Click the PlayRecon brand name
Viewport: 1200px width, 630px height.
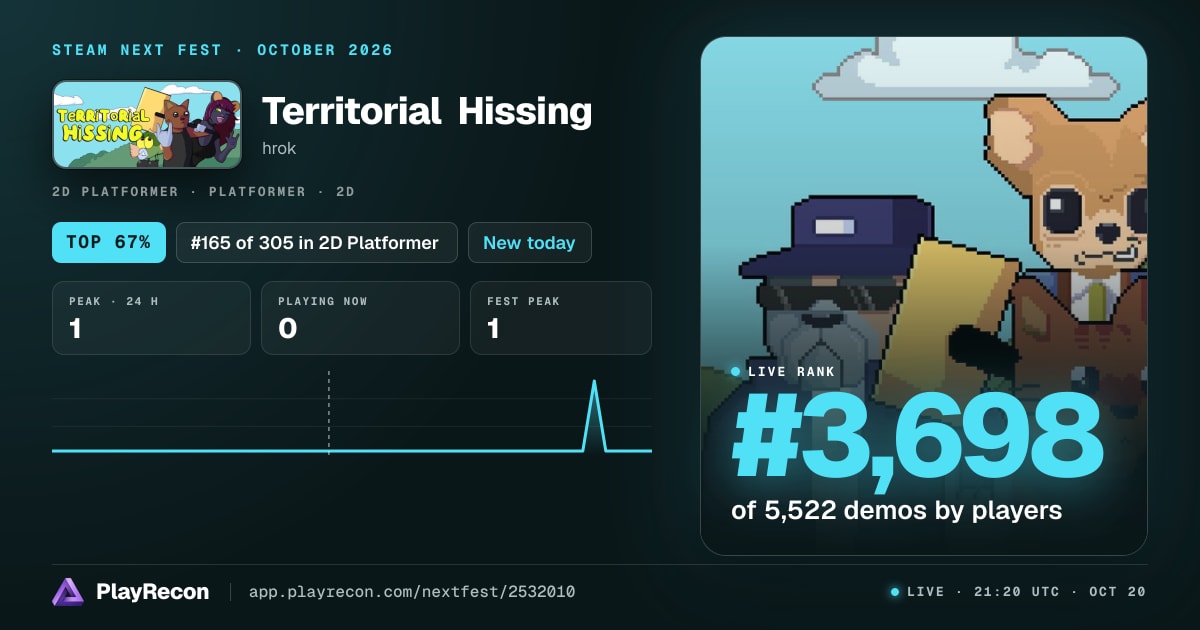coord(152,592)
